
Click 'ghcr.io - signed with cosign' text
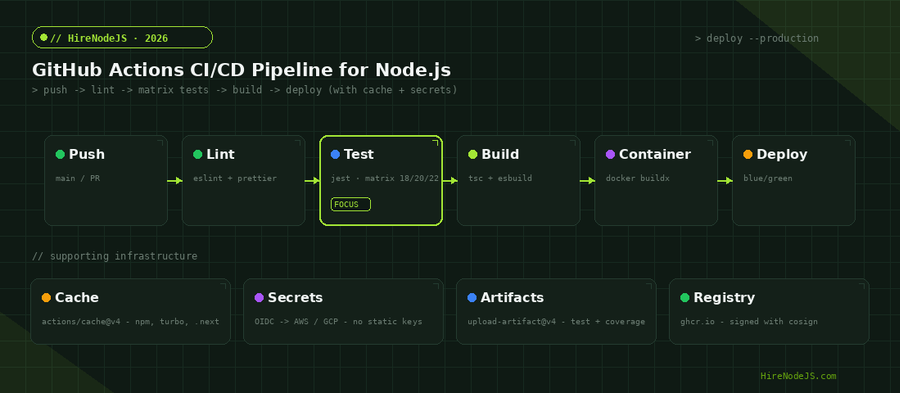click(749, 322)
